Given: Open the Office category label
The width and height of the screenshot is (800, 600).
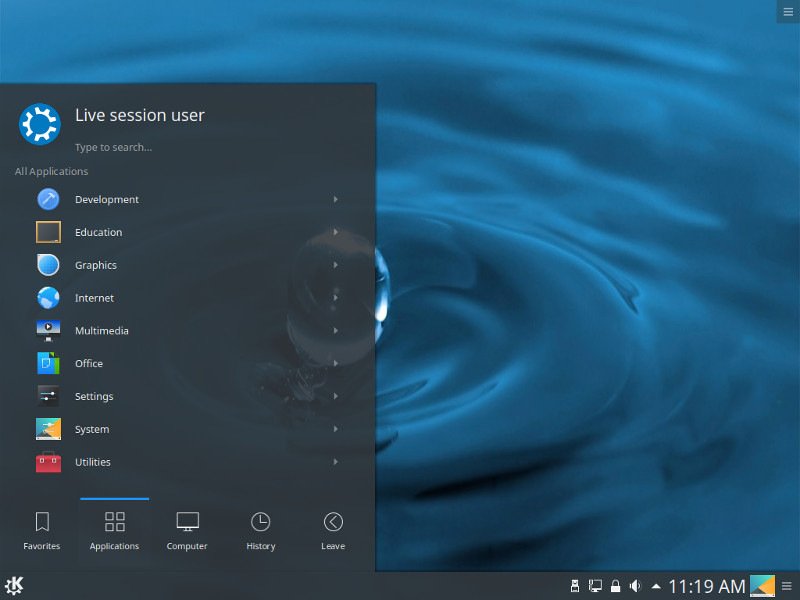Looking at the screenshot, I should 89,363.
